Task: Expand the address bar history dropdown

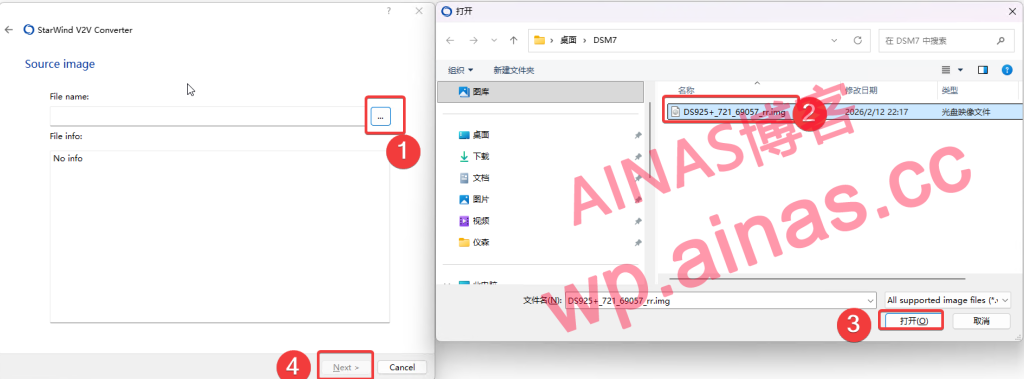Action: (834, 41)
